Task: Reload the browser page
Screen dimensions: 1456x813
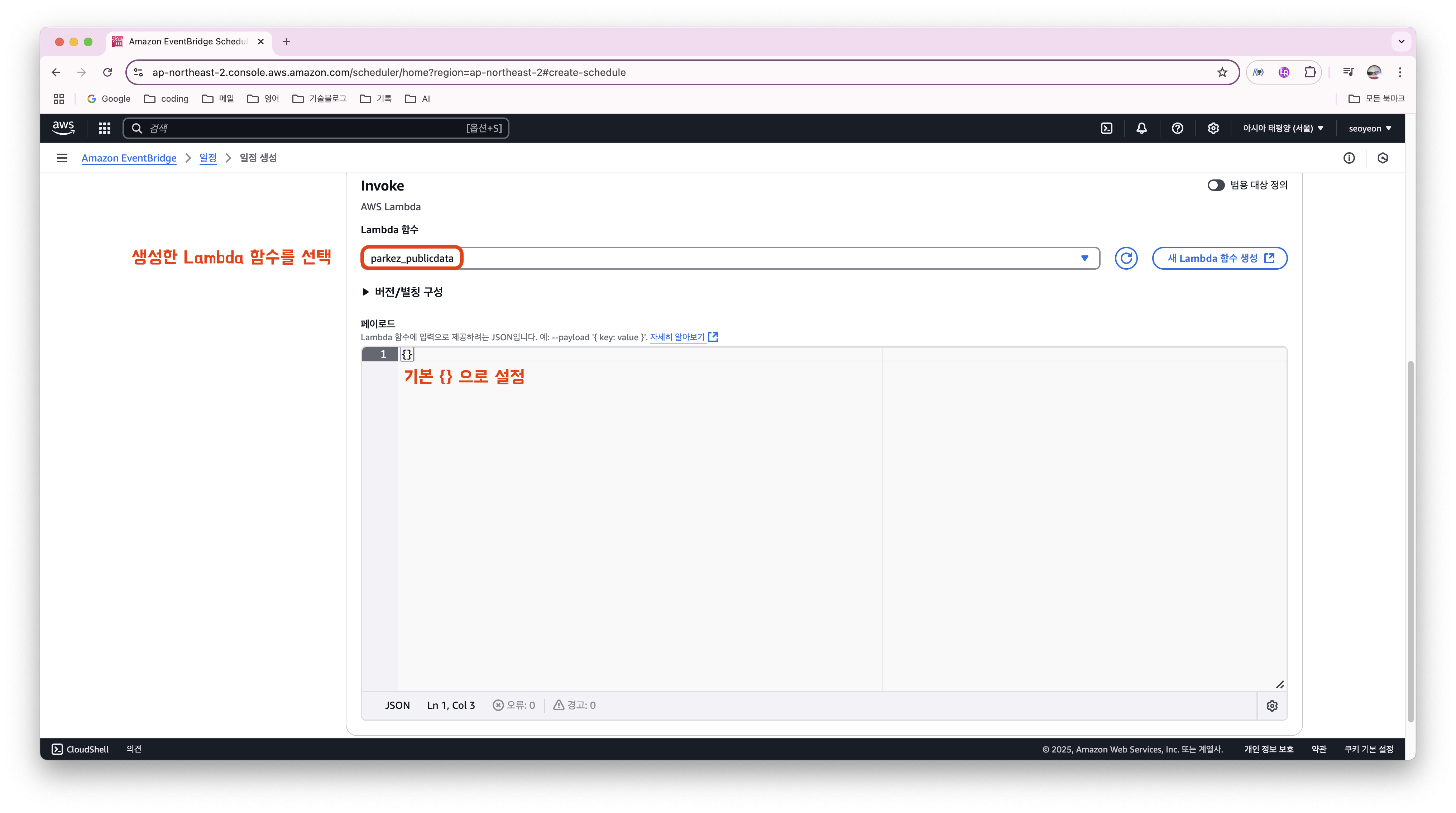Action: point(107,72)
